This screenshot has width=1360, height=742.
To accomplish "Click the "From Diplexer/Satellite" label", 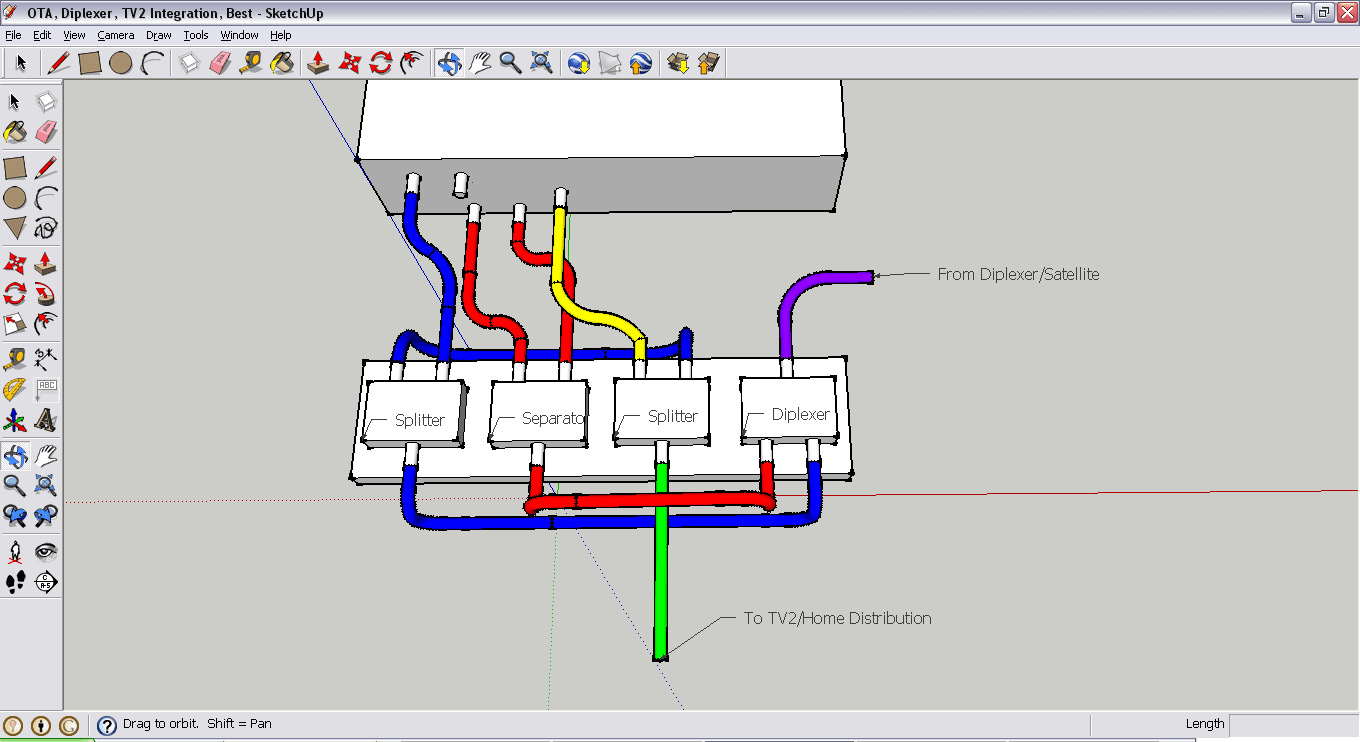I will (x=1018, y=274).
